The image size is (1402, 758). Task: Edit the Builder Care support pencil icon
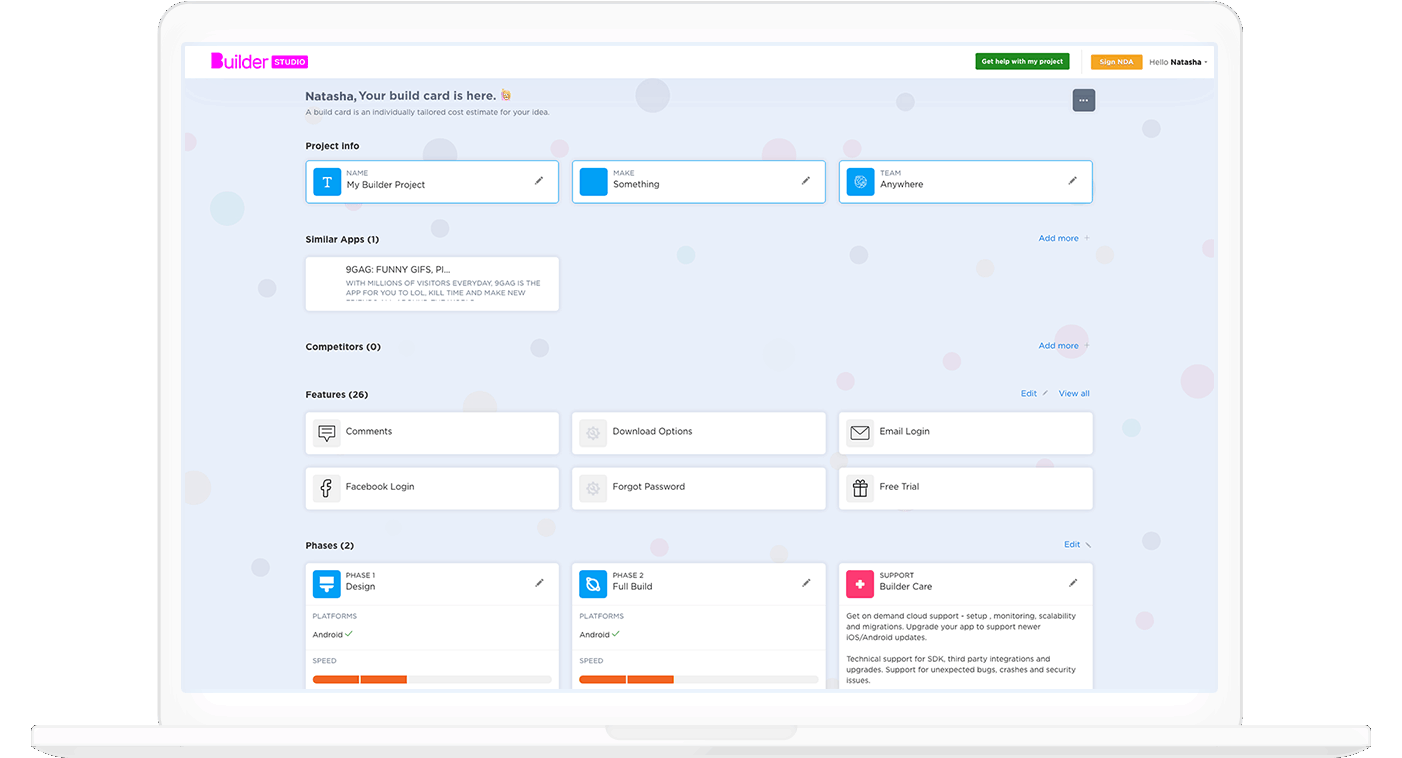(x=1073, y=582)
